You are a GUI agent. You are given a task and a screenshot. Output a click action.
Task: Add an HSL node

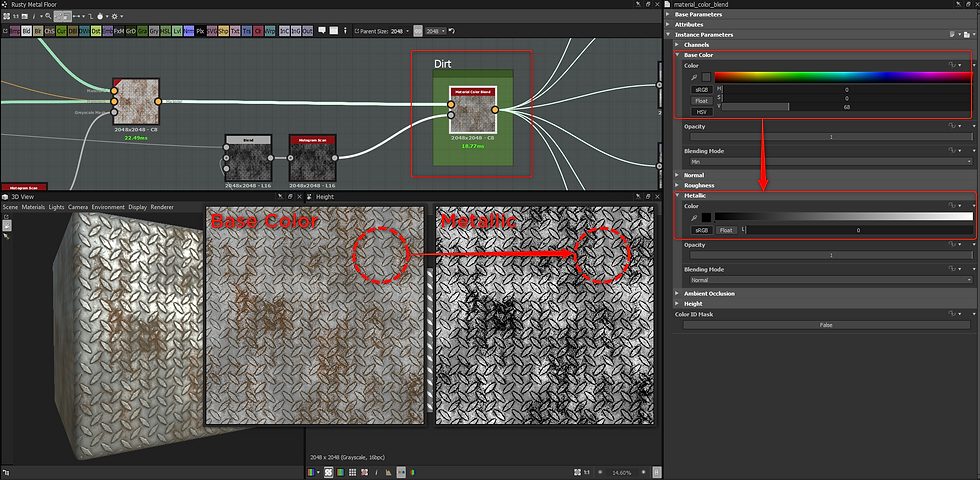(165, 31)
